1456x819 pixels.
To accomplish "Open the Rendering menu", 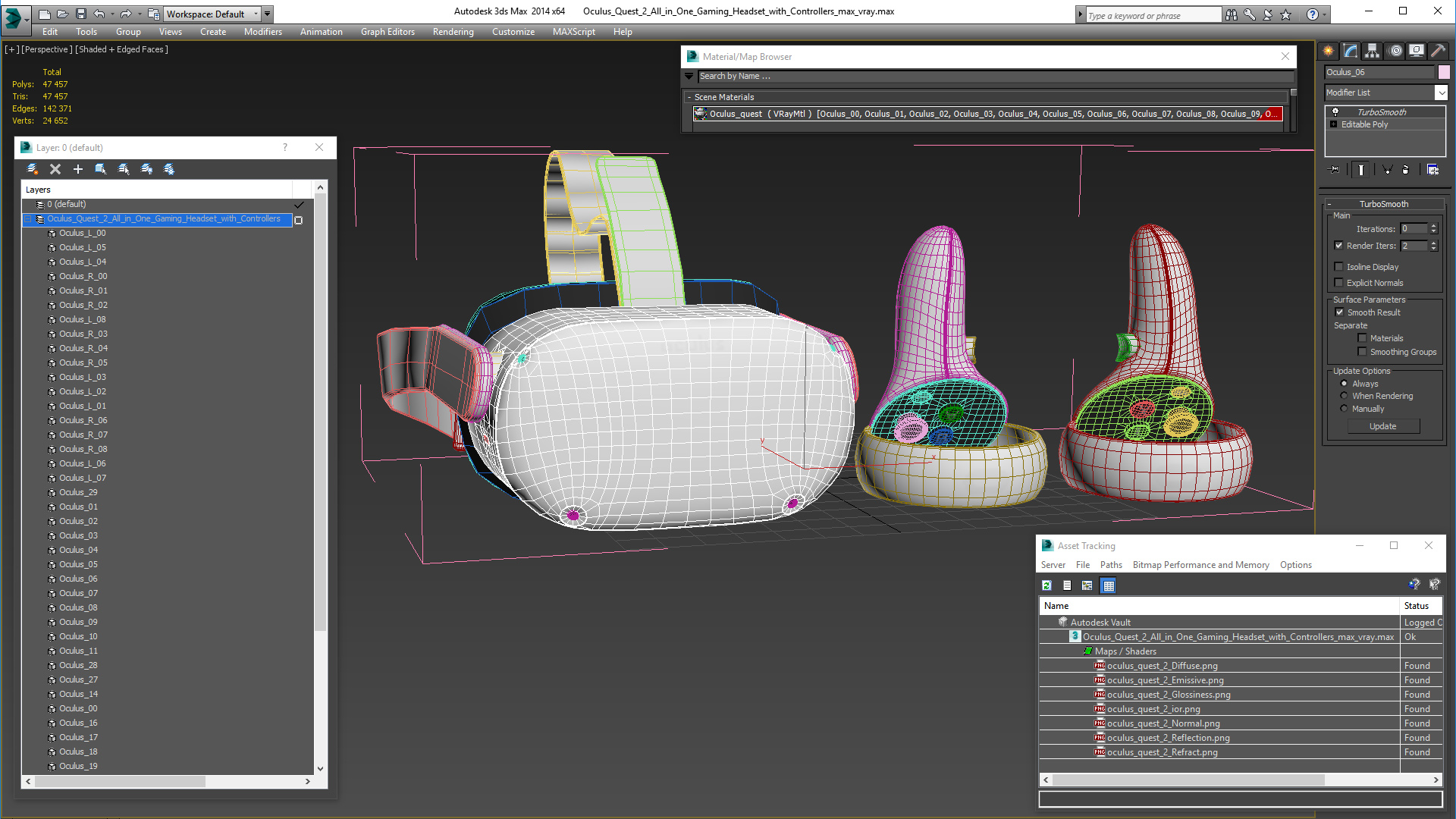I will click(453, 32).
